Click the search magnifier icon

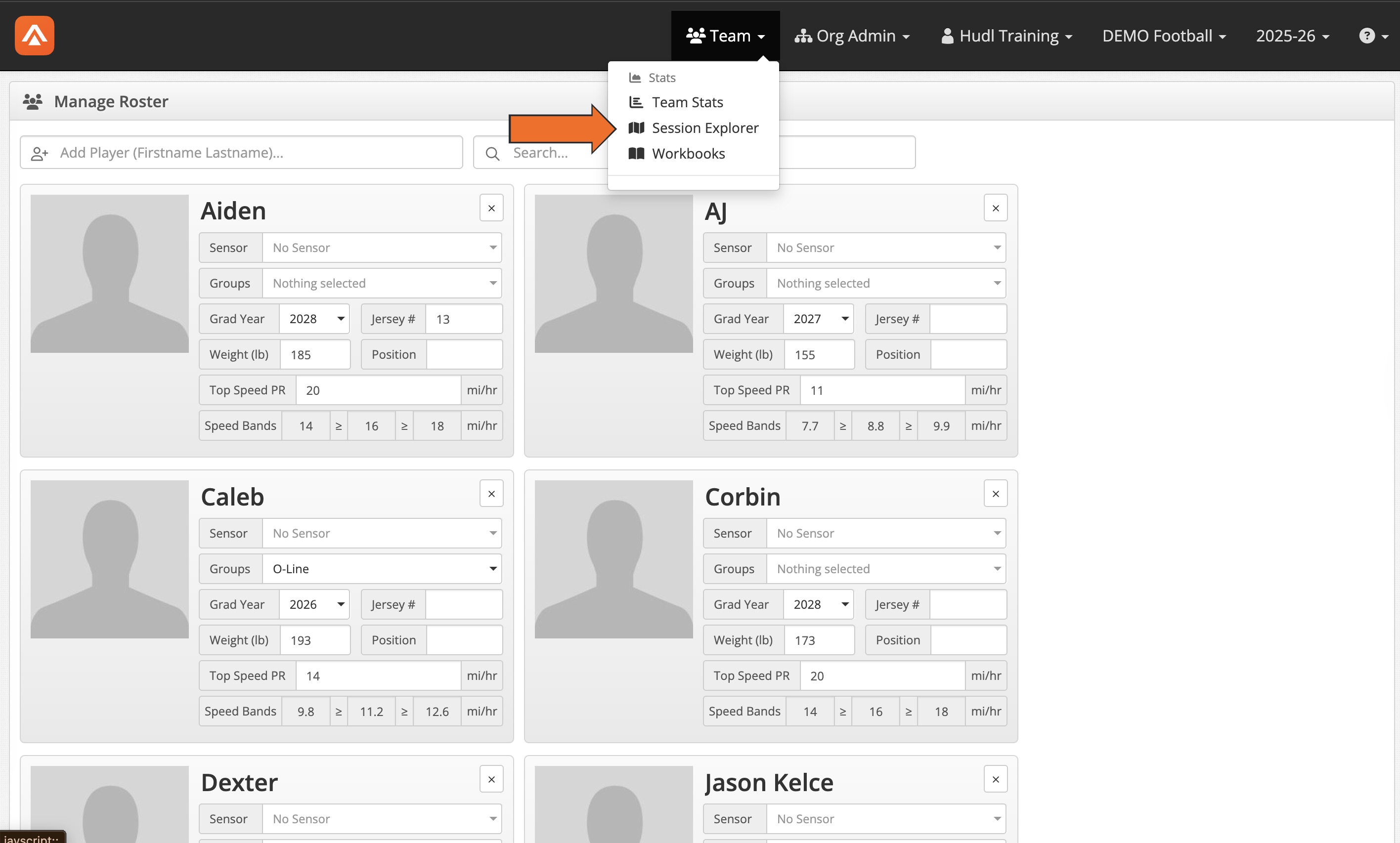pos(492,153)
